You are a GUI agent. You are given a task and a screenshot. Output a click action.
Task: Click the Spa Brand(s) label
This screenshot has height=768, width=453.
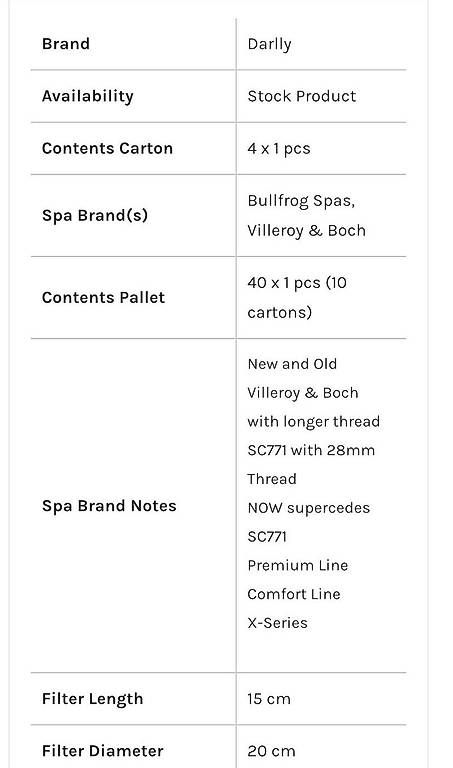coord(95,215)
